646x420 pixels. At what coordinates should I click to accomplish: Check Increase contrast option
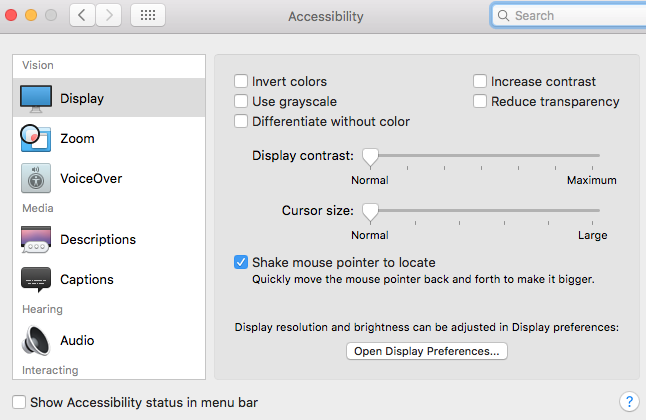(x=481, y=81)
